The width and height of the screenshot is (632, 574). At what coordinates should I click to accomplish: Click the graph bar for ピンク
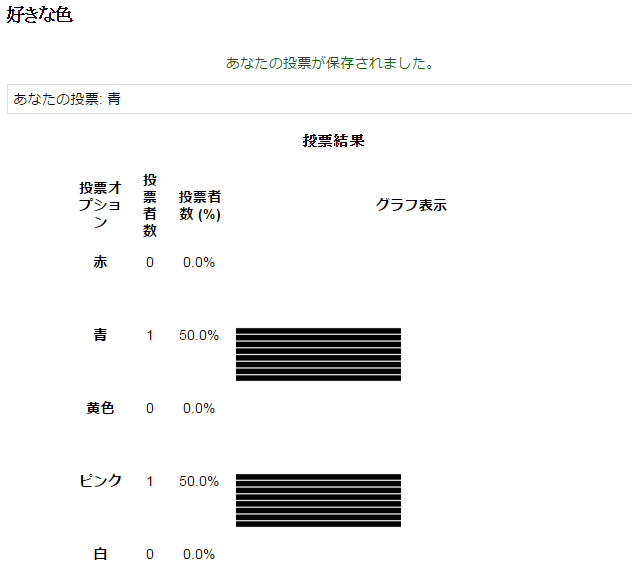(318, 500)
